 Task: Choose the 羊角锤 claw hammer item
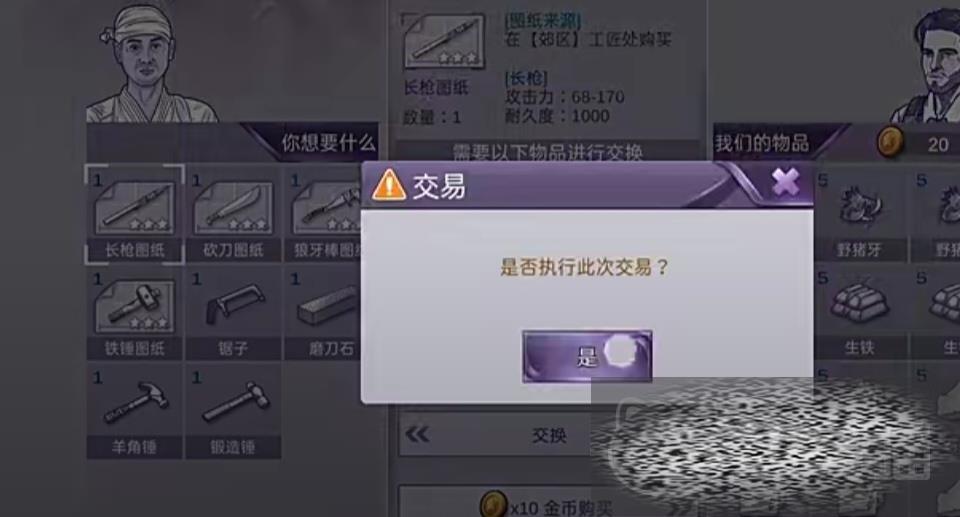[x=135, y=411]
